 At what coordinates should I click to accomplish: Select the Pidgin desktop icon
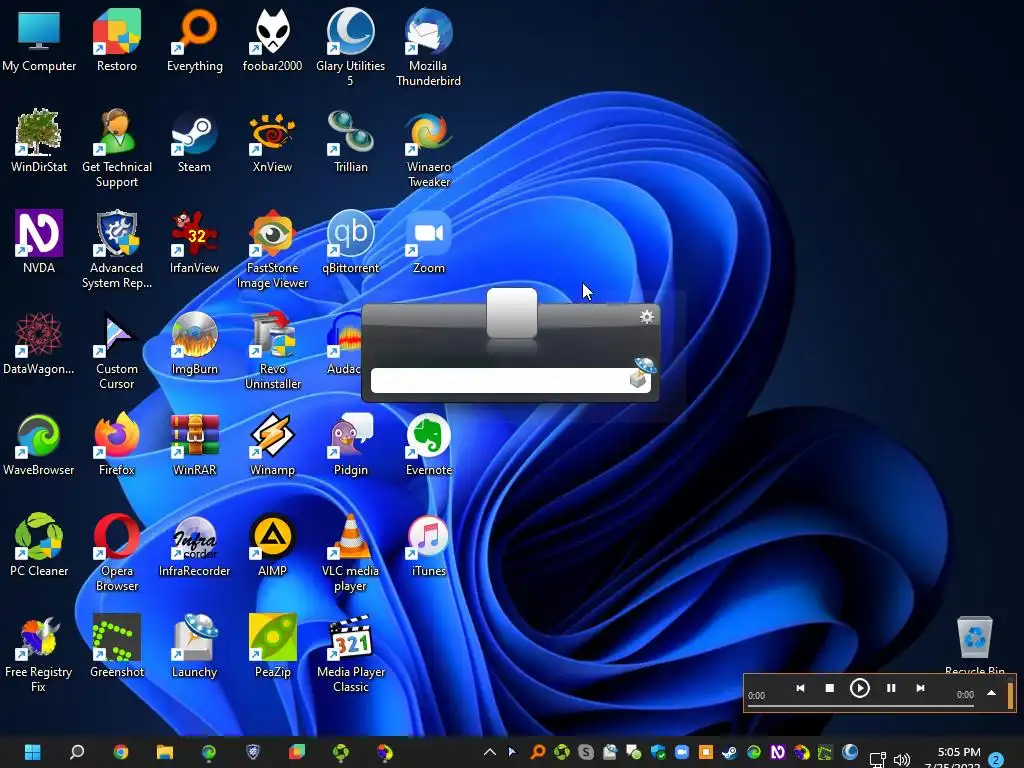(x=351, y=445)
